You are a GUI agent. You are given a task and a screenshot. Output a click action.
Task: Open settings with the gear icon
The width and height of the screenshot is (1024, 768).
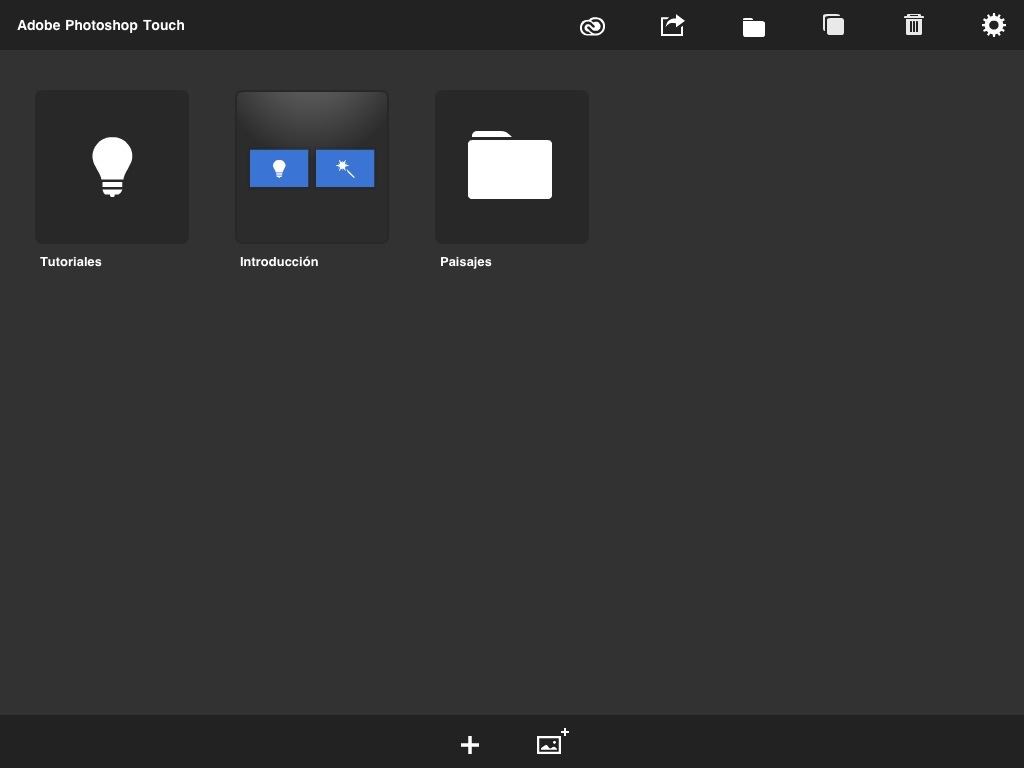tap(993, 25)
